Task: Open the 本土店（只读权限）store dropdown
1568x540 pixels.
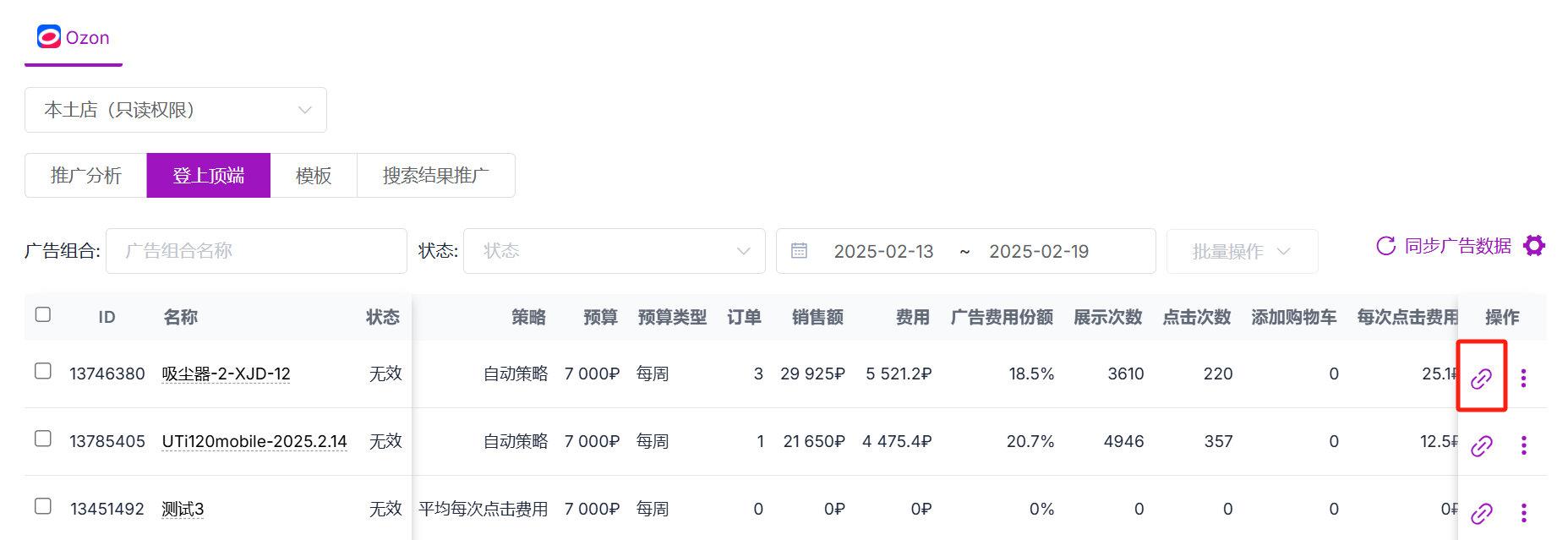Action: pos(176,110)
